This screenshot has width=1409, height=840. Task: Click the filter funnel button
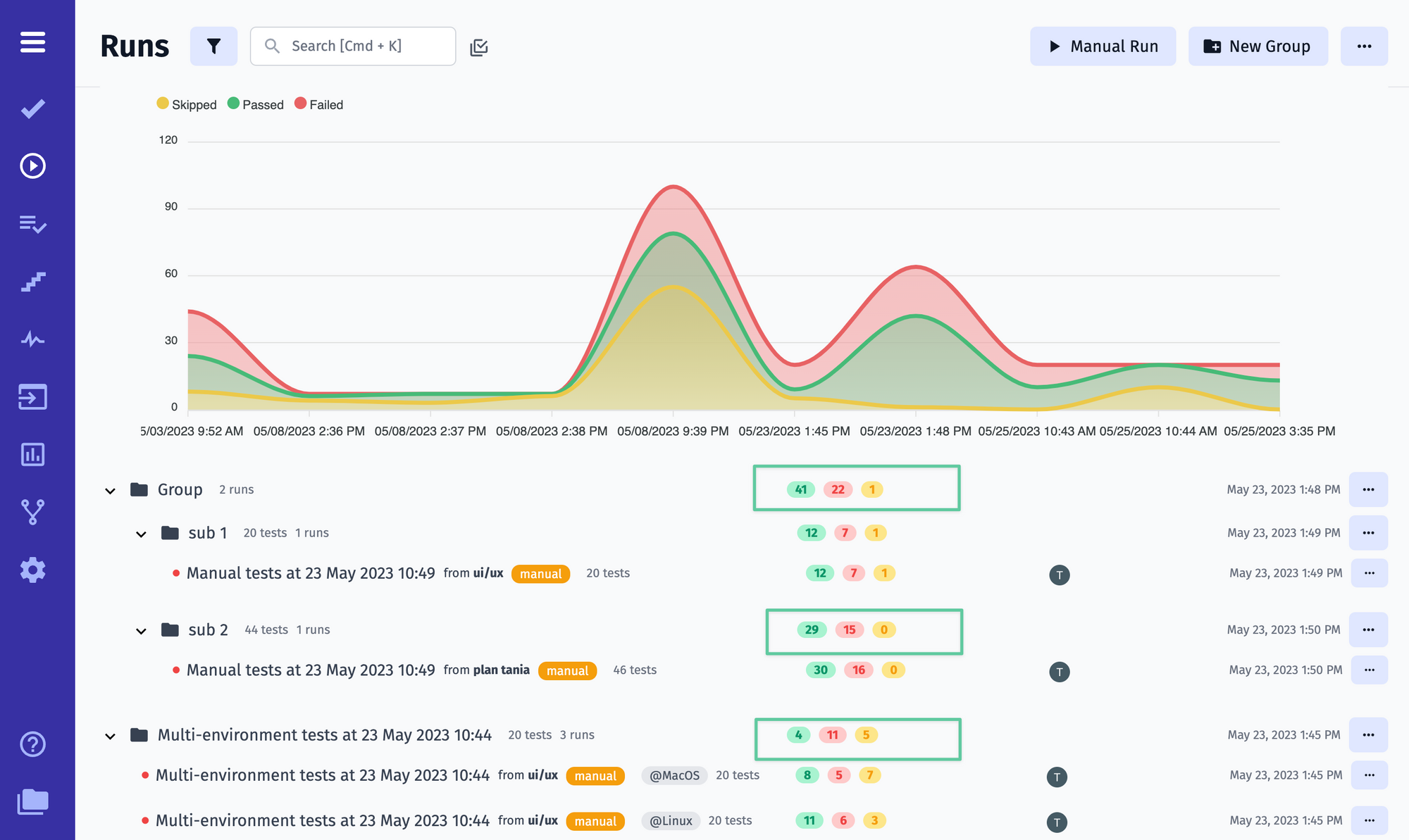click(x=213, y=46)
